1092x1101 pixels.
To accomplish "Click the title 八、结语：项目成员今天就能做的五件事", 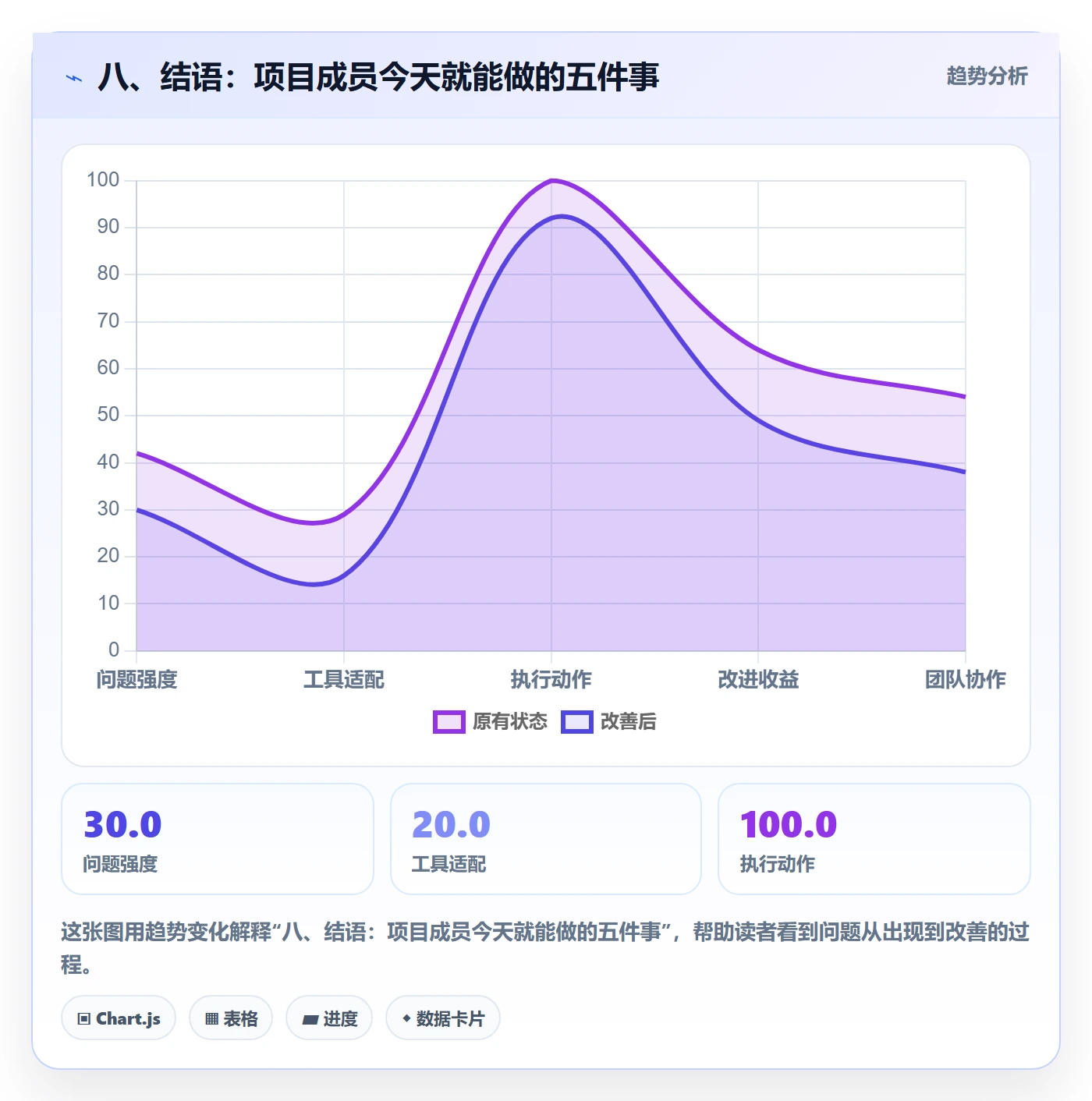I will 378,77.
